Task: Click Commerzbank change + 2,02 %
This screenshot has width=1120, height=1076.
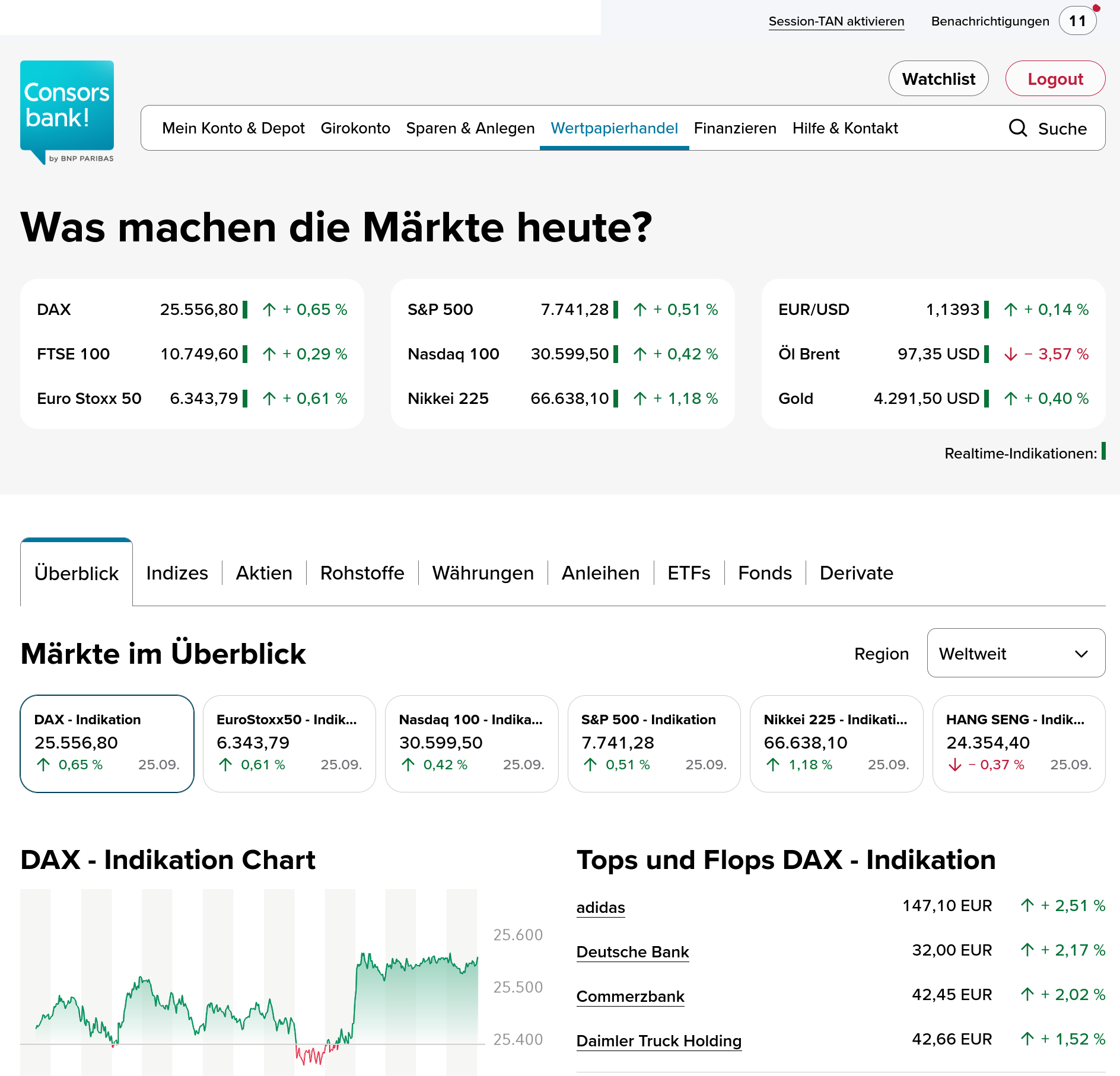Action: click(x=1073, y=995)
